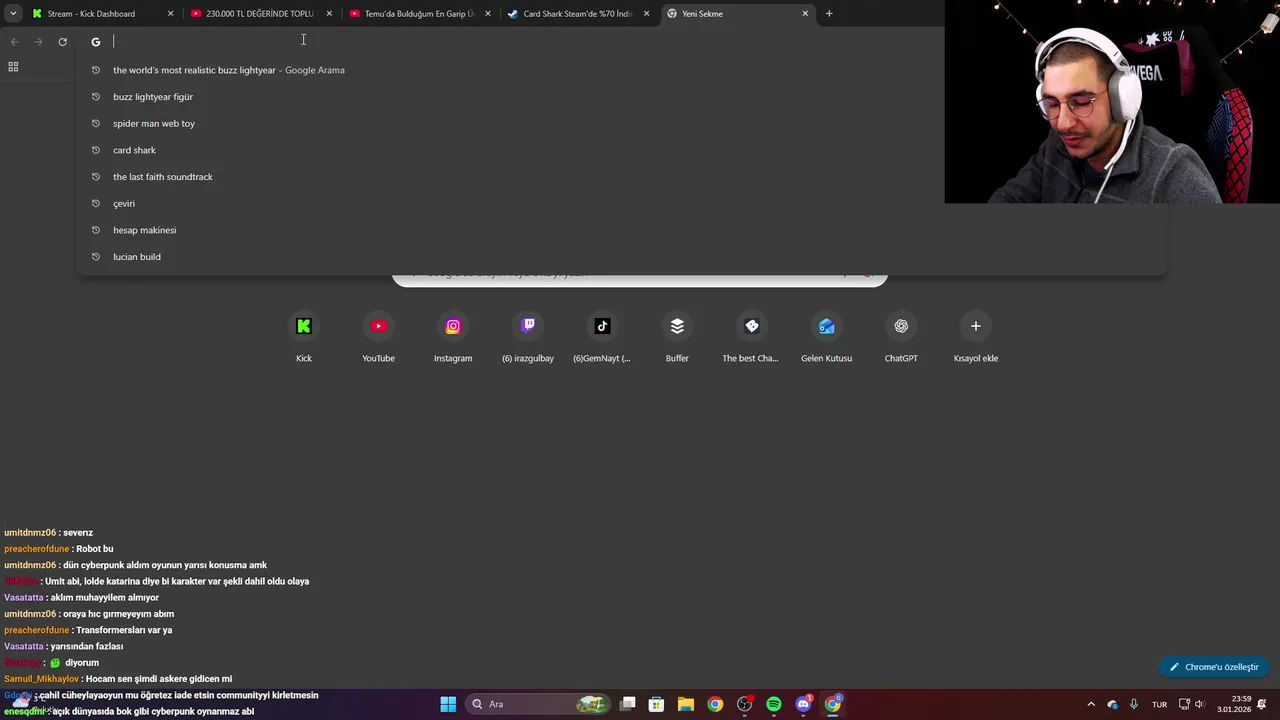Close the Card Shark Steam tab
The height and width of the screenshot is (720, 1280).
coord(646,13)
